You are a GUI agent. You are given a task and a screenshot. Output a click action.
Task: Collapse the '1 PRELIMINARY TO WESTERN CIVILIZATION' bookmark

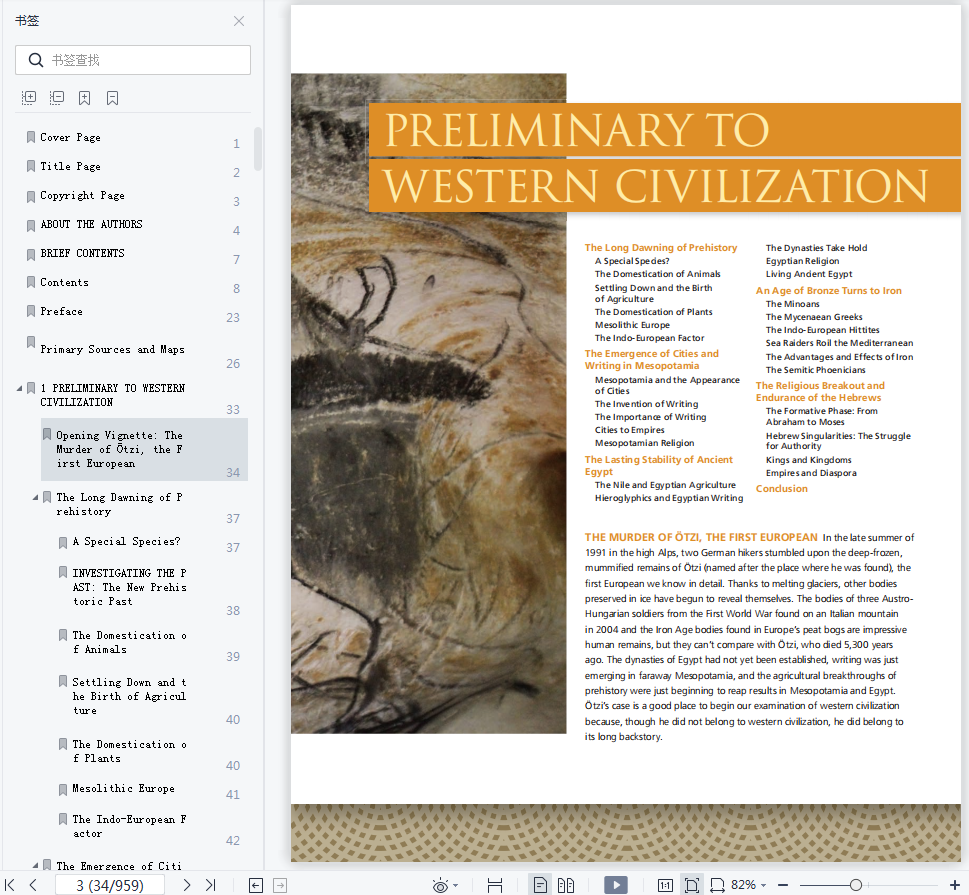pyautogui.click(x=19, y=388)
